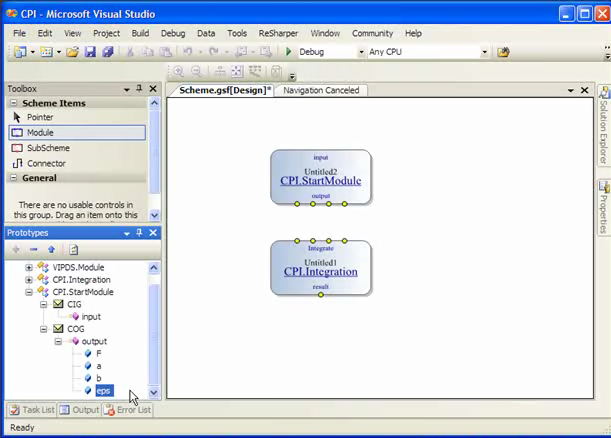Open the Community menu
Image resolution: width=611 pixels, height=438 pixels.
pos(373,34)
